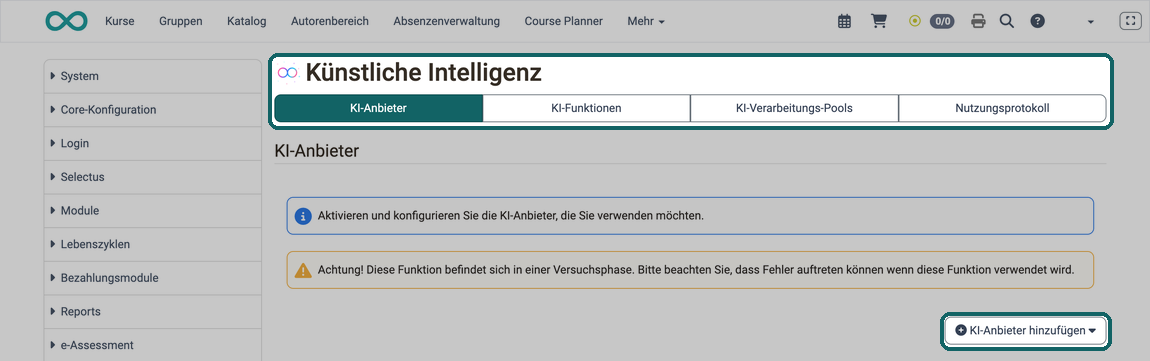
Task: Open the calendar icon in top bar
Action: point(844,21)
